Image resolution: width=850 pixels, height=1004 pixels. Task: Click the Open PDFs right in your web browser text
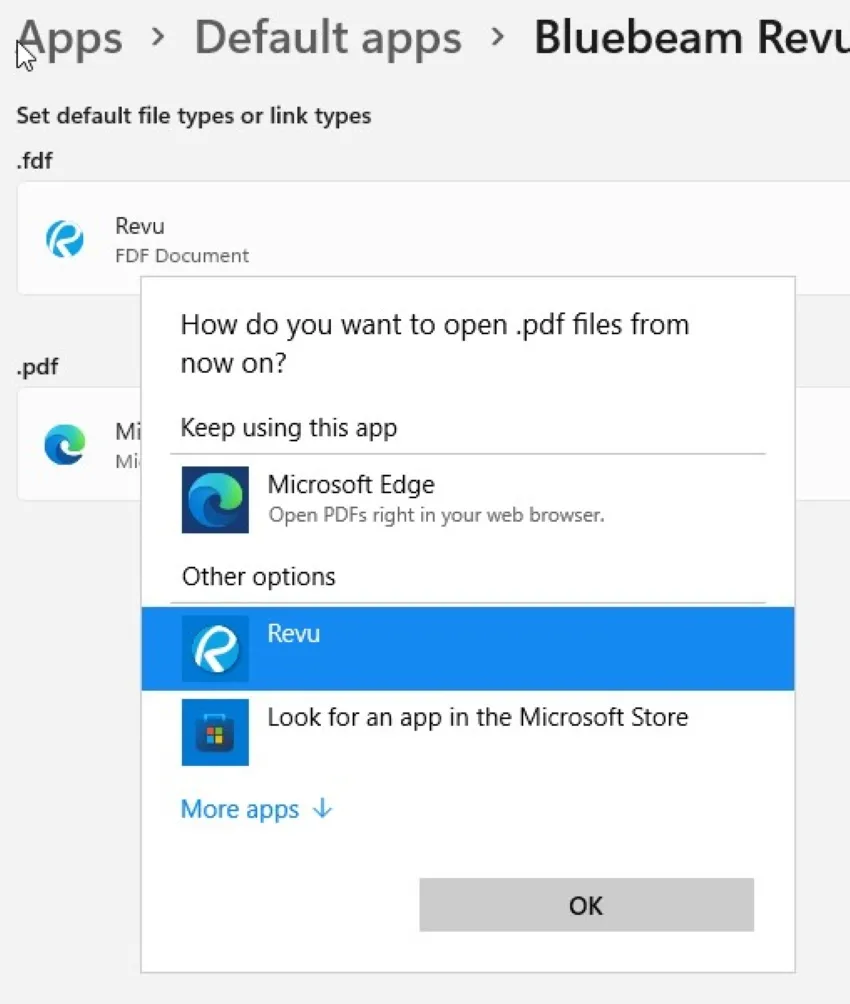coord(436,516)
